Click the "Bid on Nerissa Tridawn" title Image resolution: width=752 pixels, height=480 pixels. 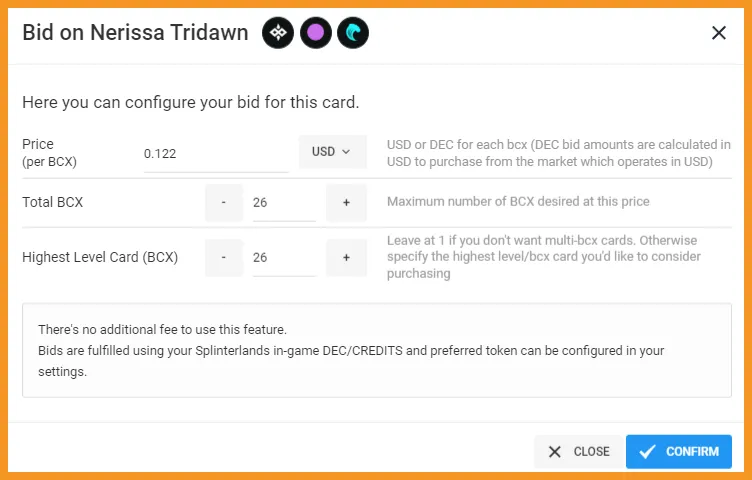[x=135, y=33]
